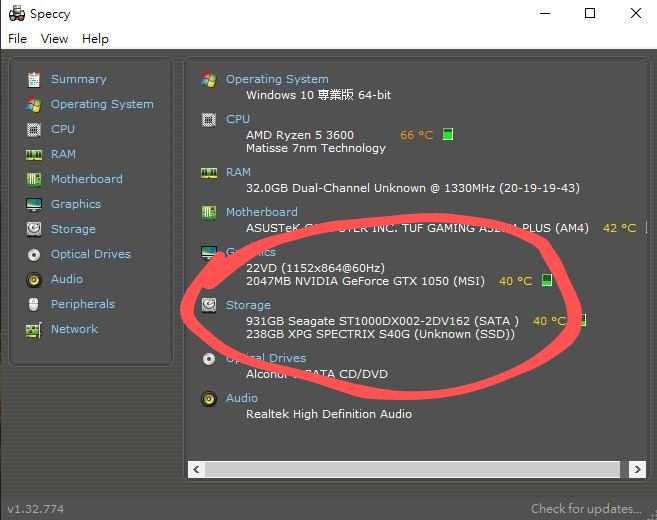Select Optical Drives in the sidebar
Viewport: 657px width, 520px height.
tap(90, 254)
